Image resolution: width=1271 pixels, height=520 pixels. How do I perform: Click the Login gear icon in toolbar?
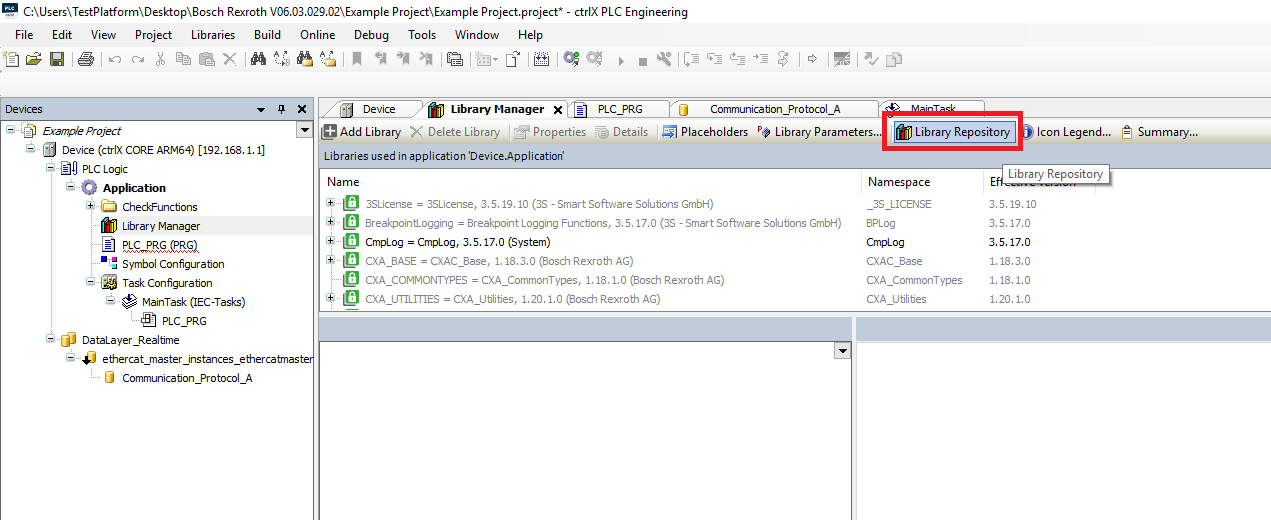tap(571, 59)
